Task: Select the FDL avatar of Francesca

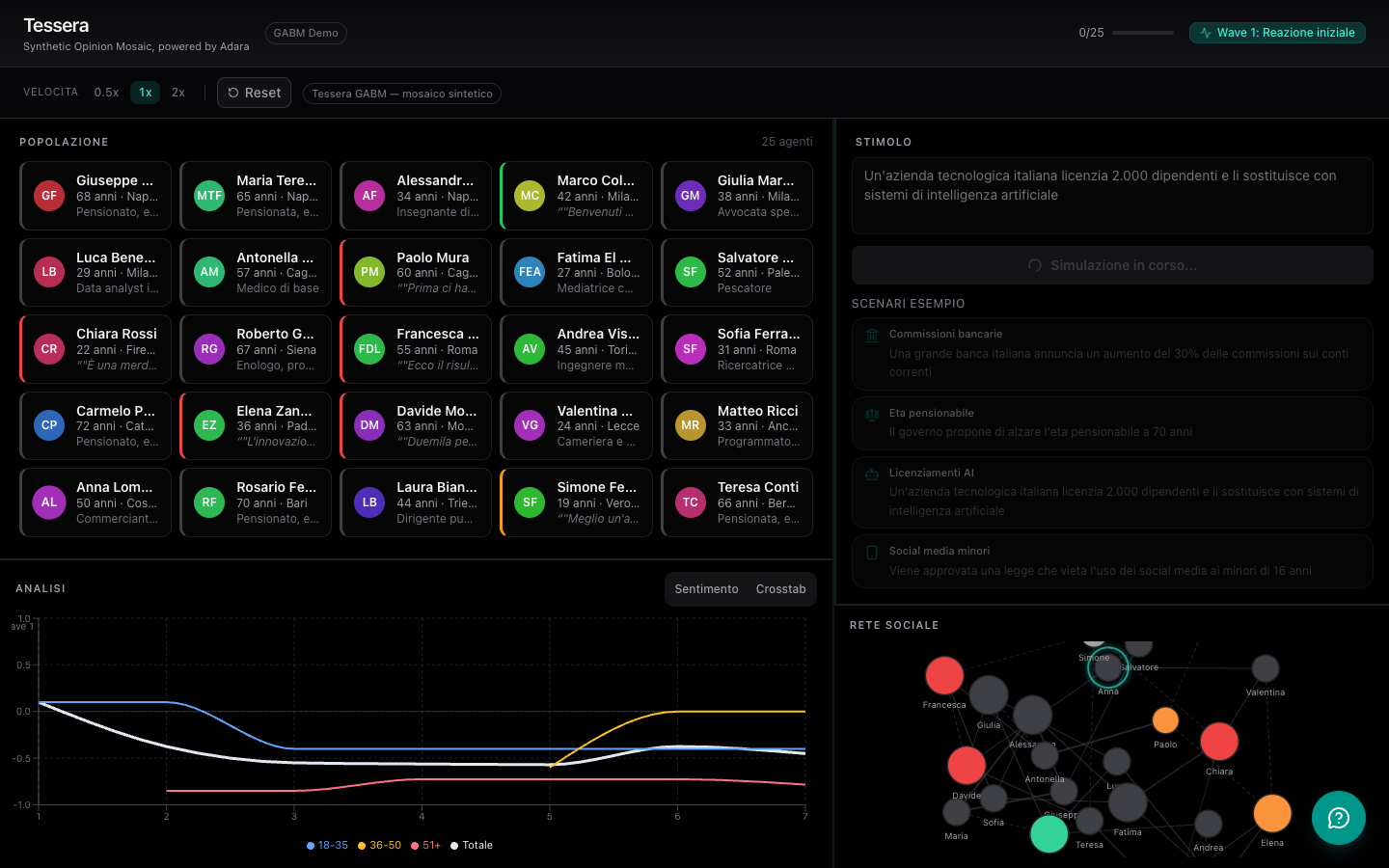Action: pyautogui.click(x=369, y=349)
